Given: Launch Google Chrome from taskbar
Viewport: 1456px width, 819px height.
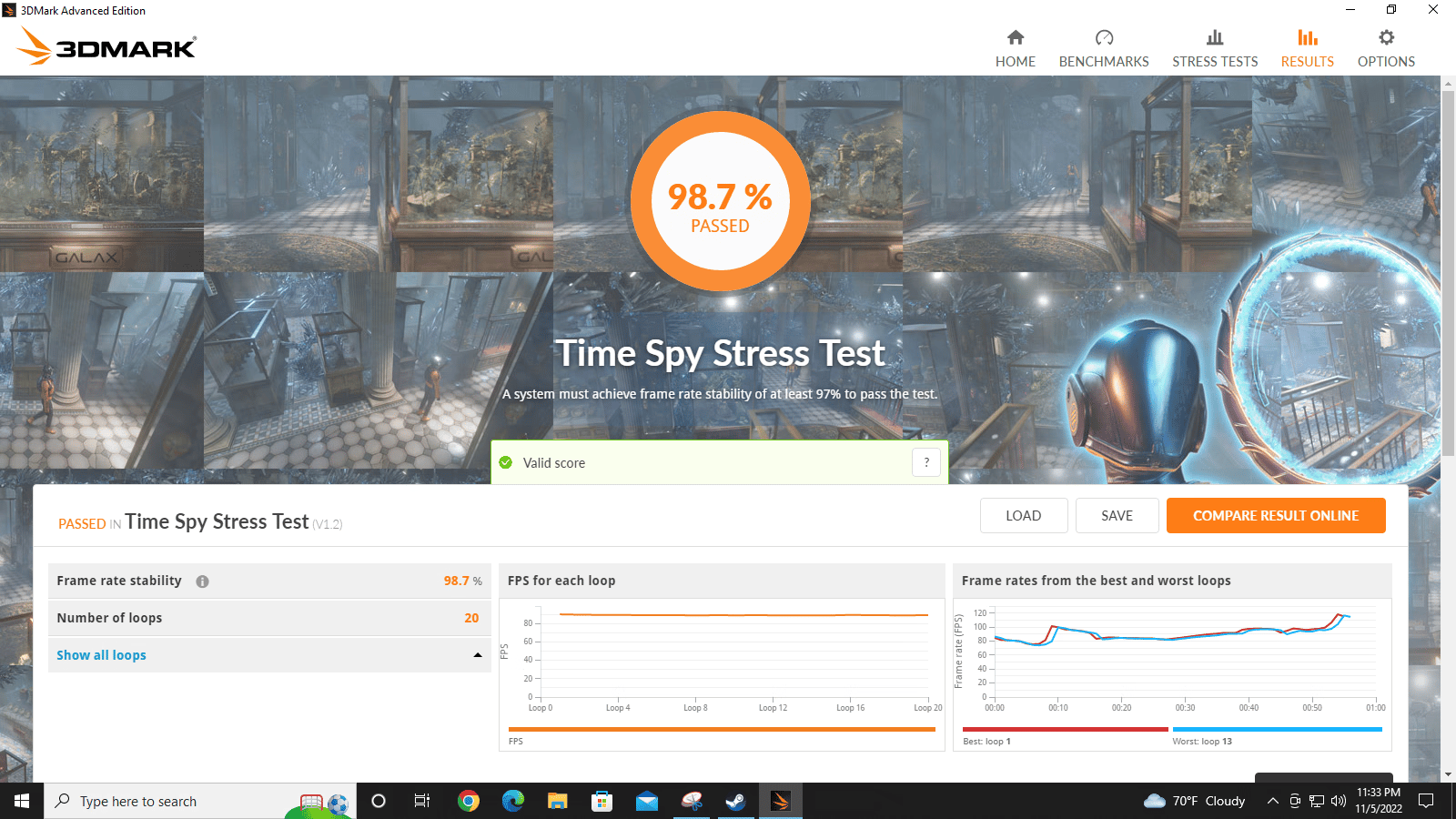Looking at the screenshot, I should 469,801.
